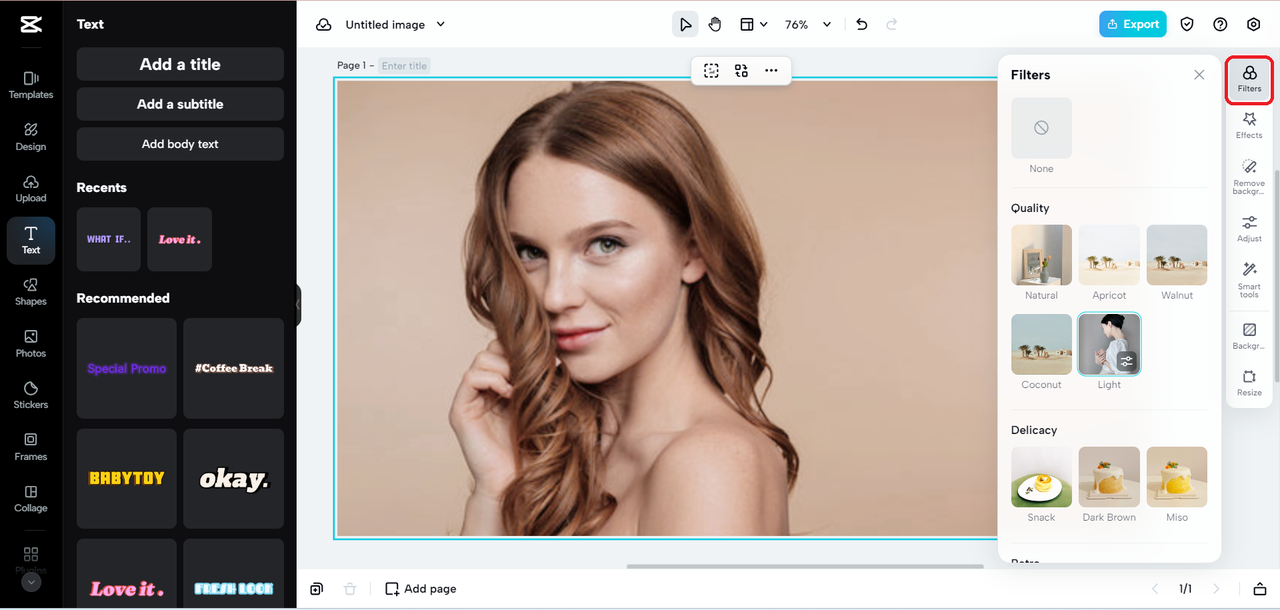The image size is (1280, 610).
Task: Open the Stickers sidebar panel
Action: click(x=31, y=395)
